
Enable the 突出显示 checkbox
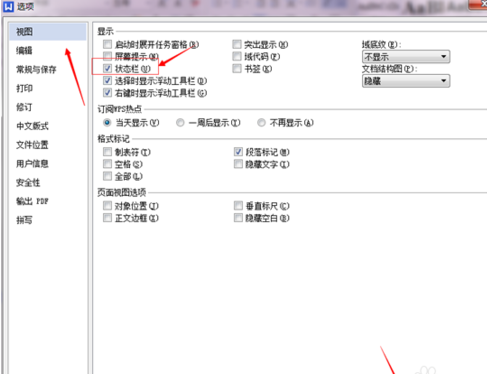[x=237, y=44]
